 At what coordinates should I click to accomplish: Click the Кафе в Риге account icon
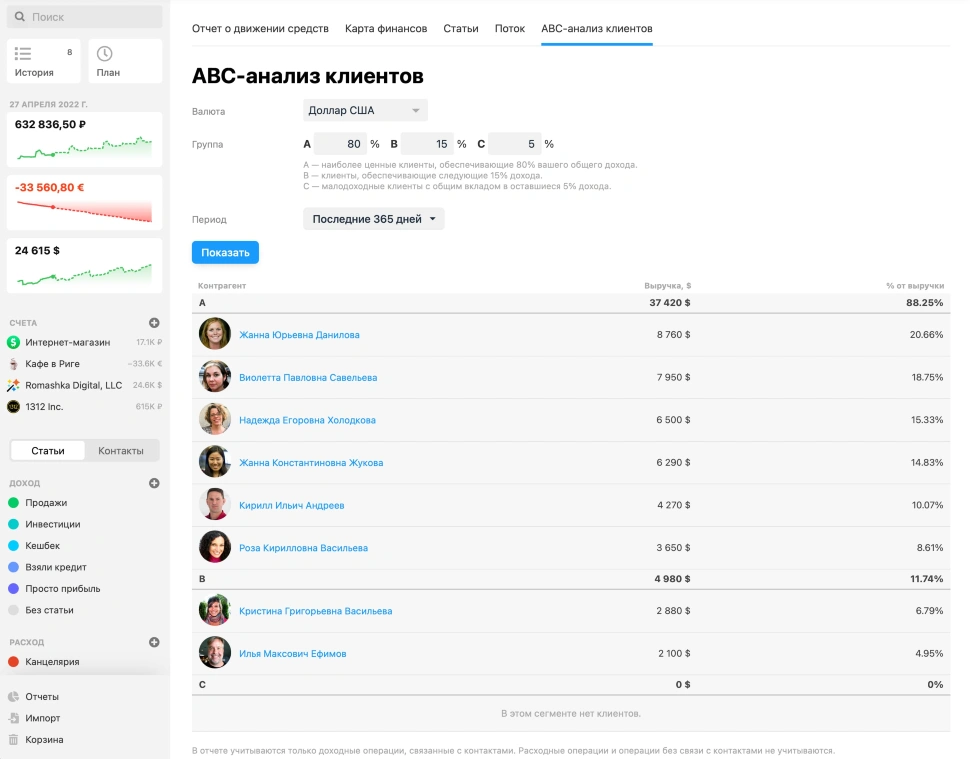click(14, 364)
